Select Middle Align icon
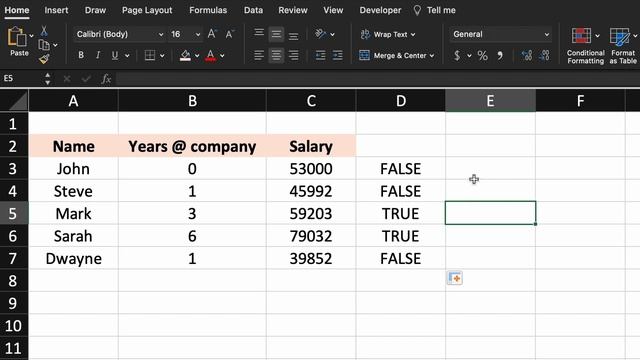 [276, 34]
